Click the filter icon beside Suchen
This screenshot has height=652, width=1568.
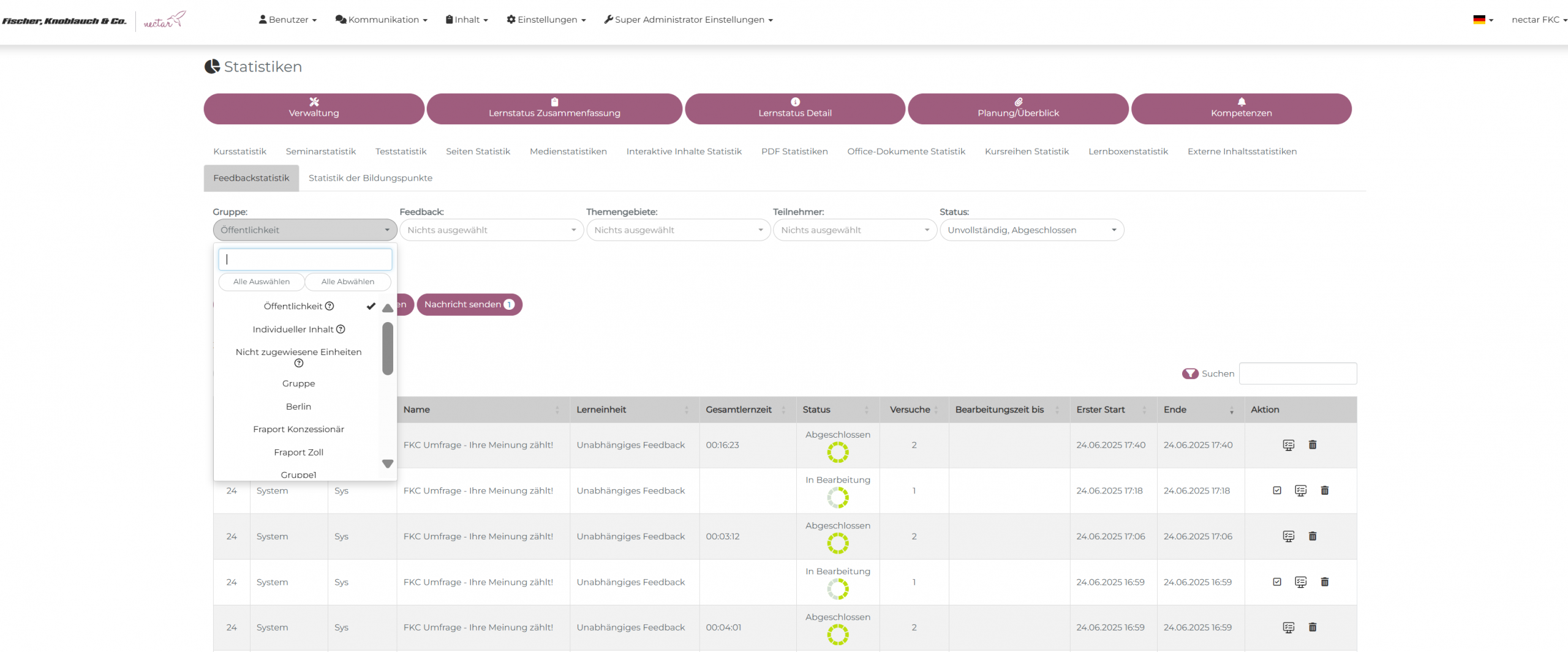pos(1189,373)
